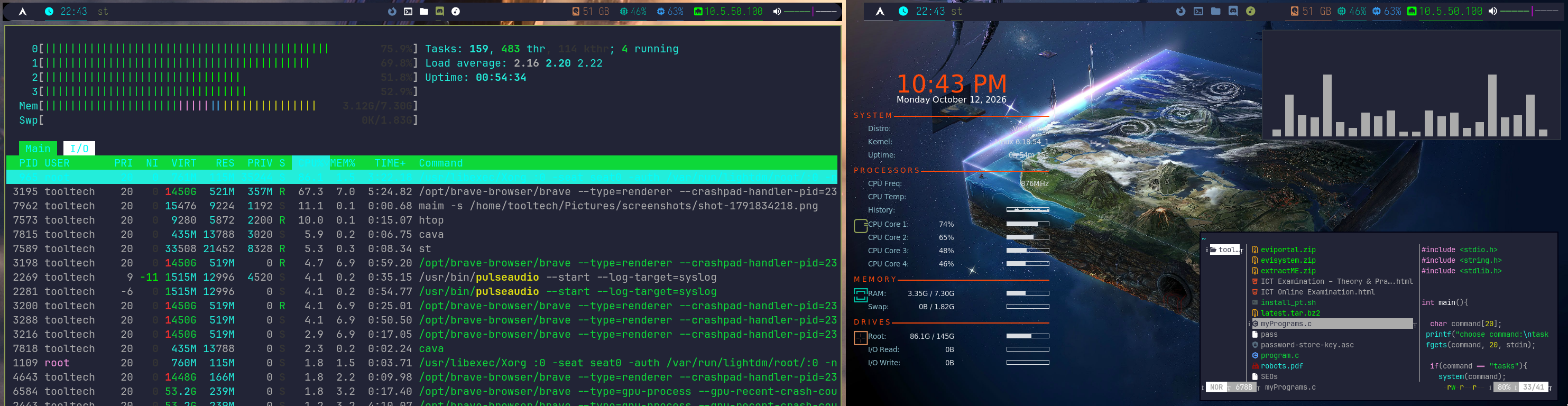Open Discord icon in left monitor bar
Image resolution: width=1568 pixels, height=406 pixels.
(439, 12)
